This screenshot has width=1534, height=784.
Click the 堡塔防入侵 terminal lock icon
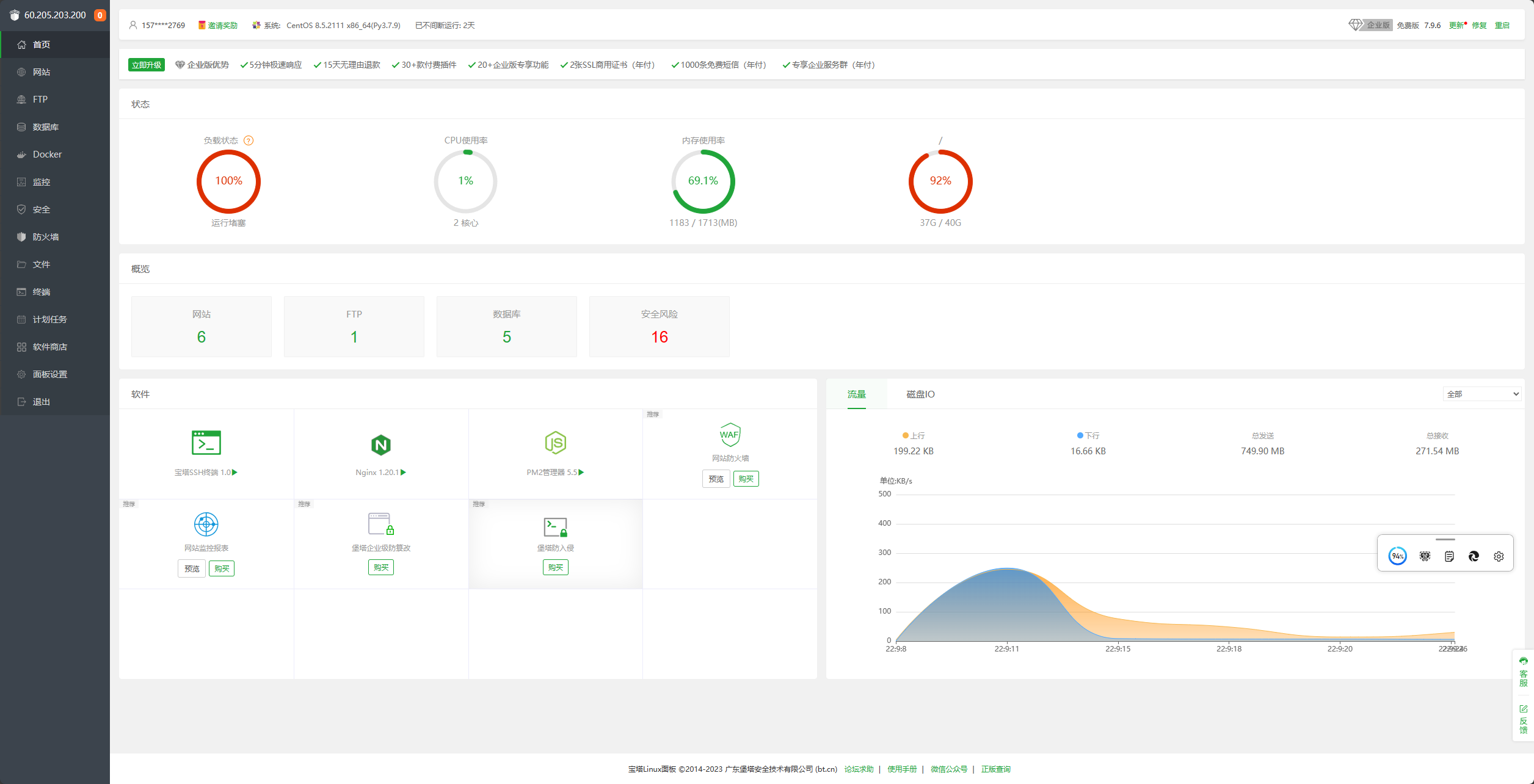point(556,527)
